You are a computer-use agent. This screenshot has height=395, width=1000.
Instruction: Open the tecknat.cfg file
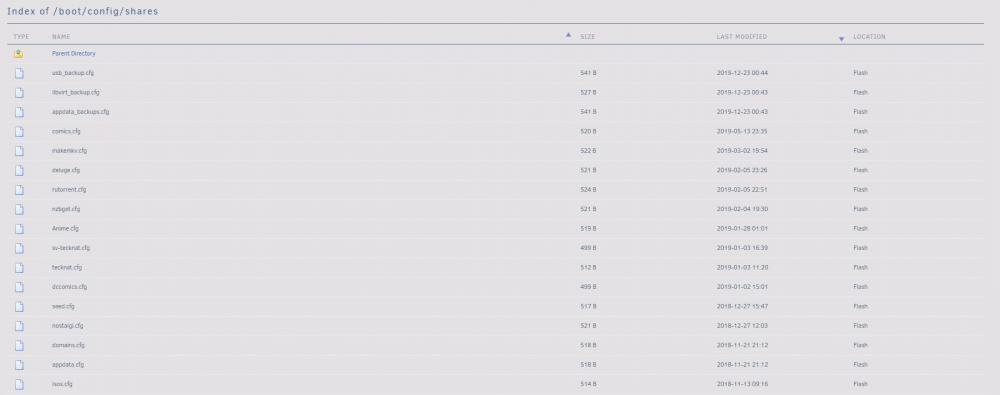(66, 267)
